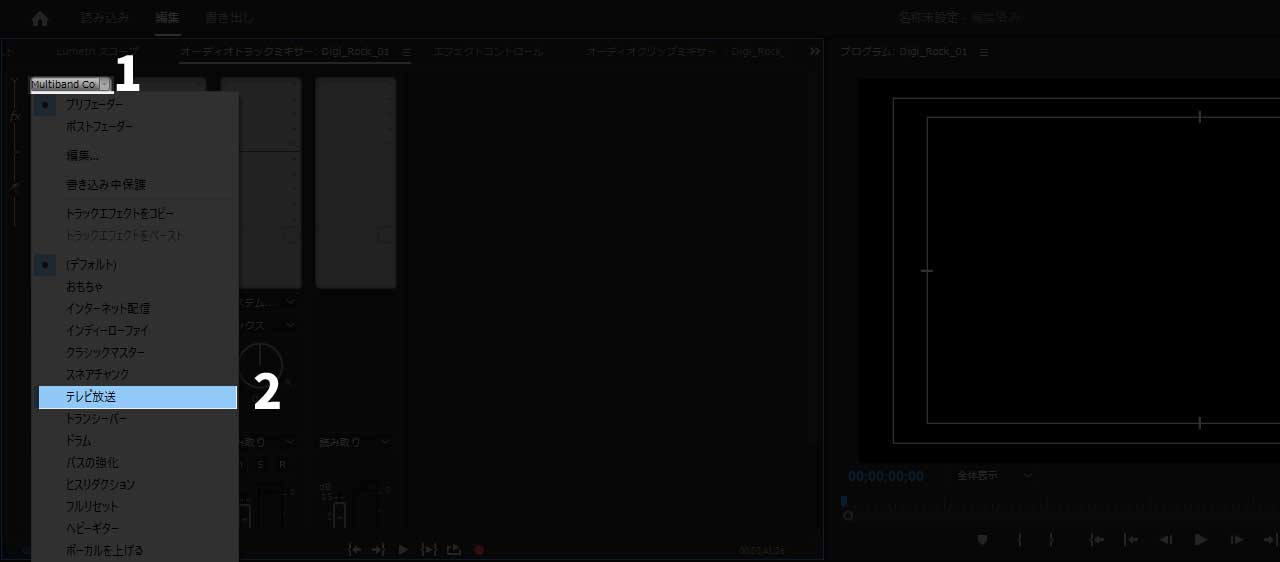Toggle loop playback in audio track mixer
The image size is (1280, 562).
[454, 550]
